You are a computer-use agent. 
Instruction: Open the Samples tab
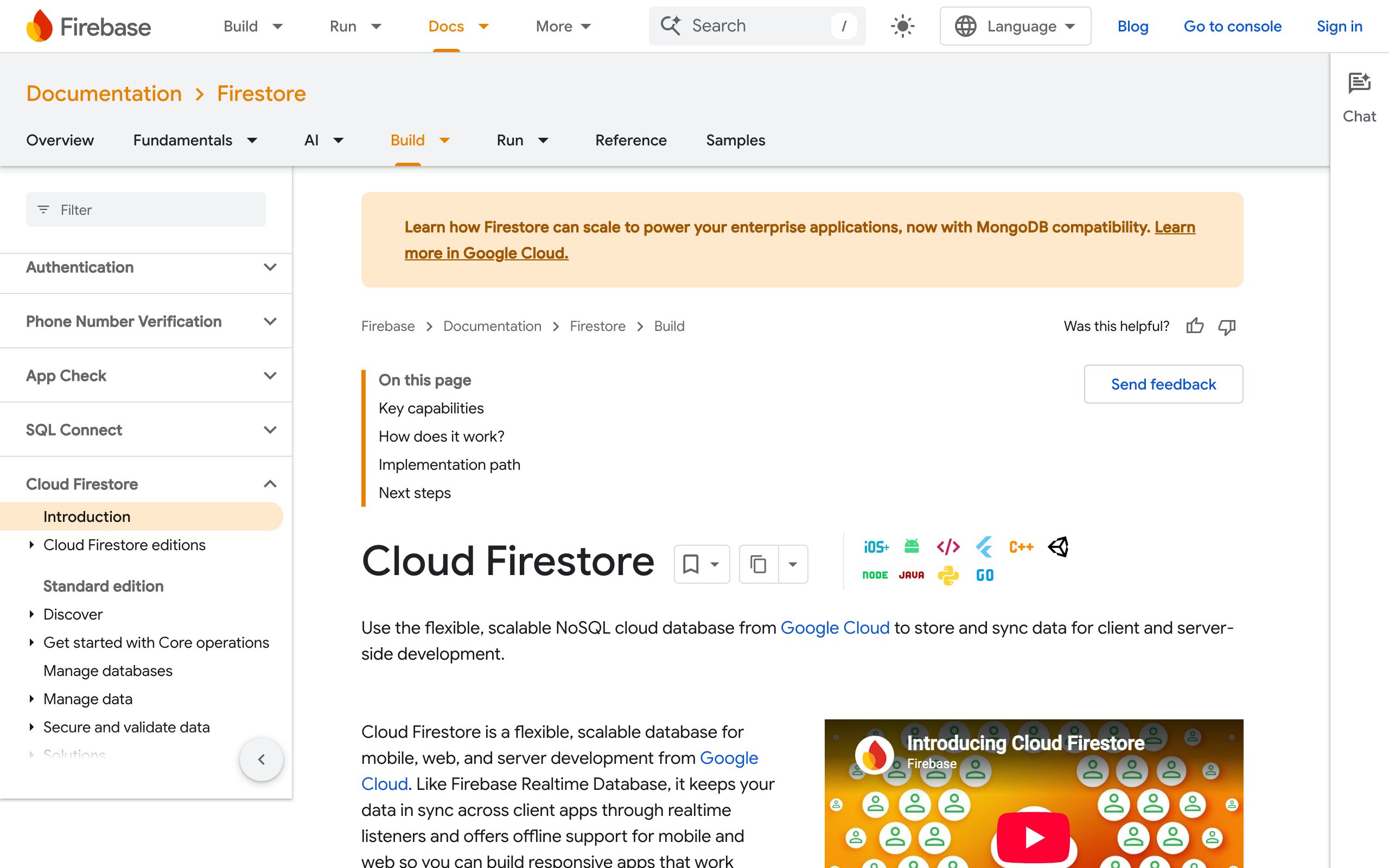pyautogui.click(x=735, y=140)
